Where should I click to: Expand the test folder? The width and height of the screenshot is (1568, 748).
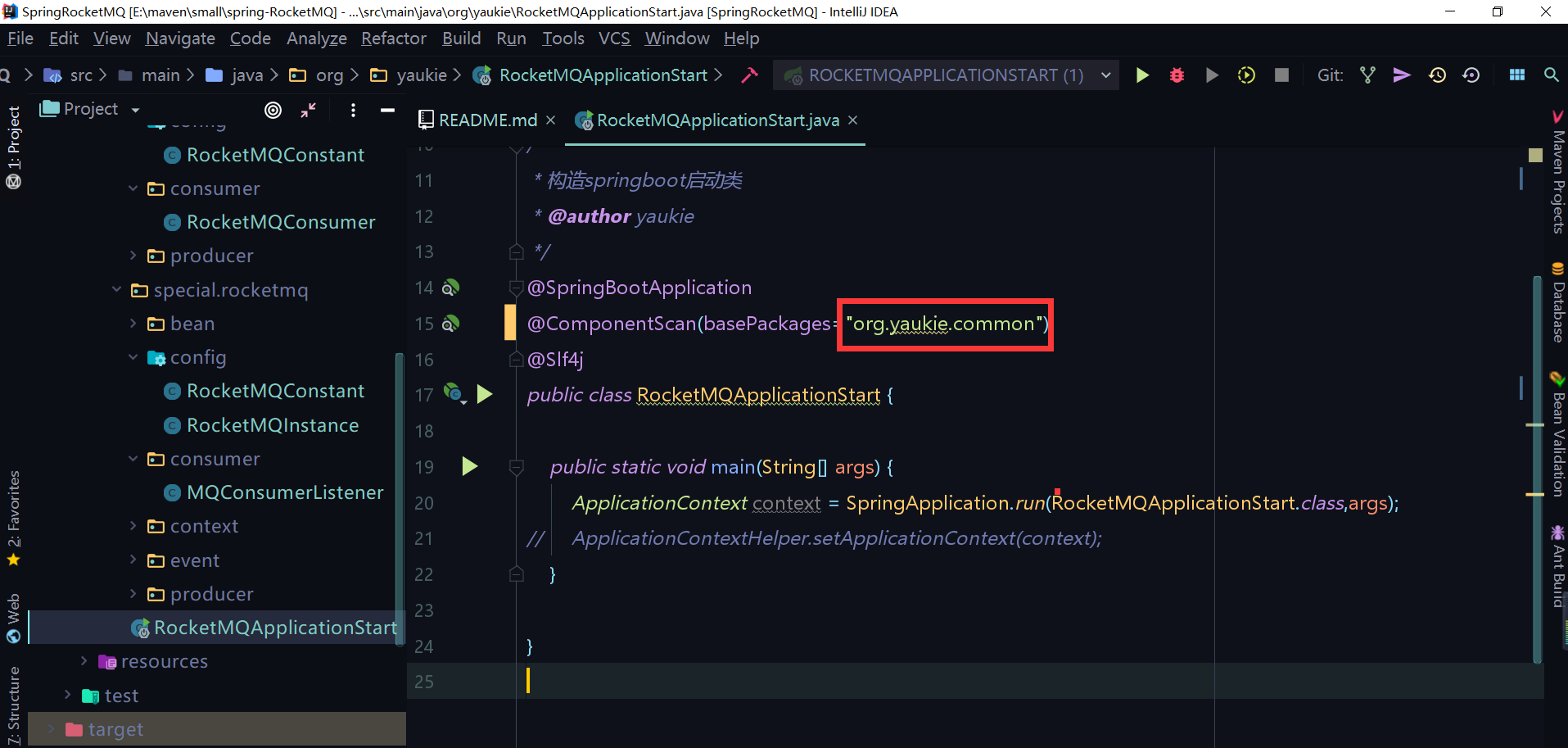click(67, 695)
